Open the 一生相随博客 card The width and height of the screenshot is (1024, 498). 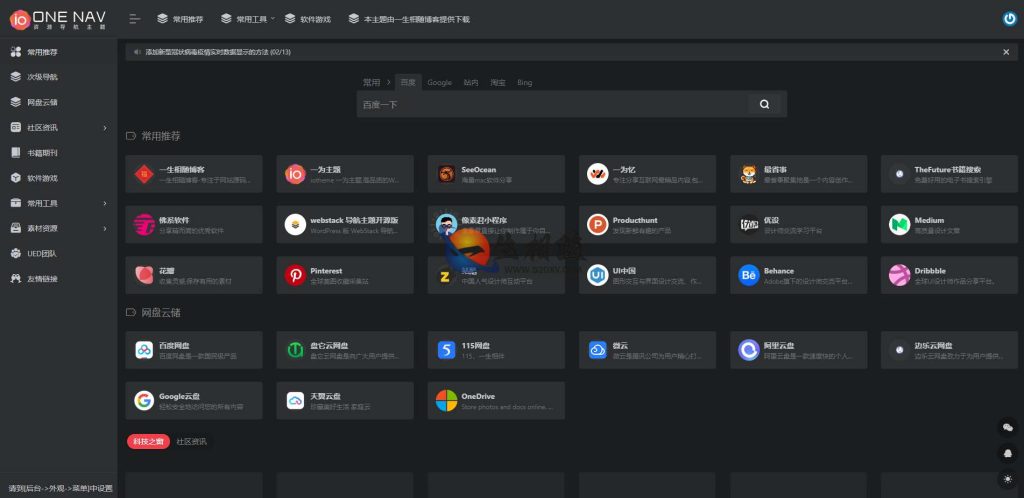point(194,174)
